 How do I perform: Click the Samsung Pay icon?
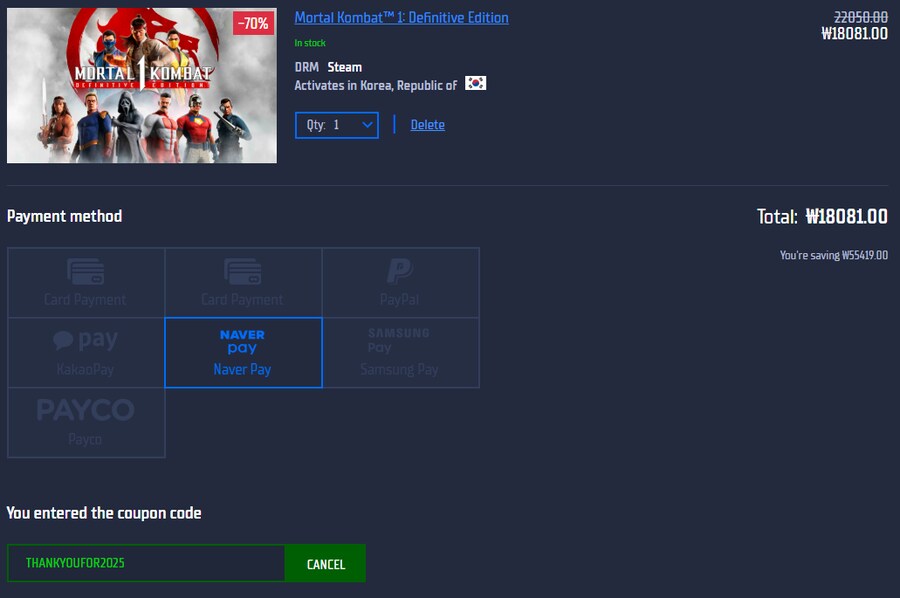coord(400,340)
